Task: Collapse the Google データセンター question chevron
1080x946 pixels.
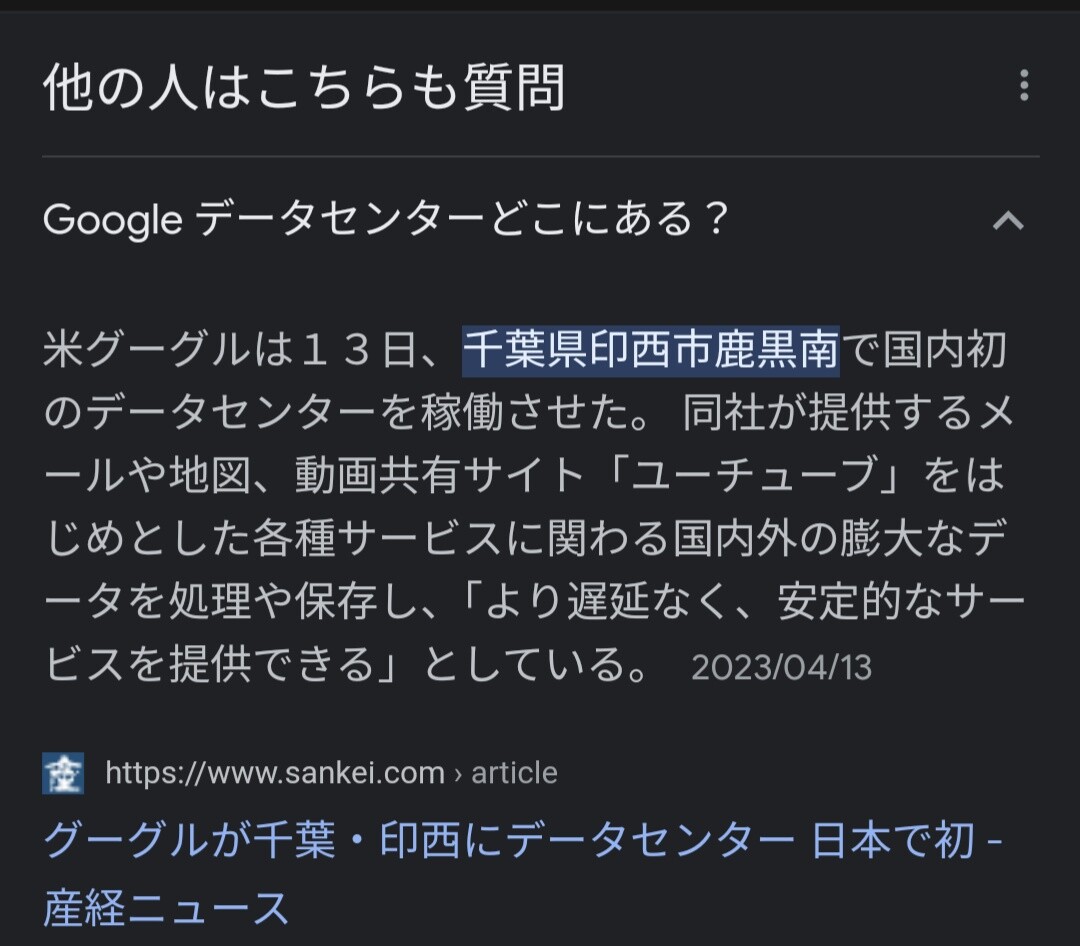Action: click(x=1008, y=220)
